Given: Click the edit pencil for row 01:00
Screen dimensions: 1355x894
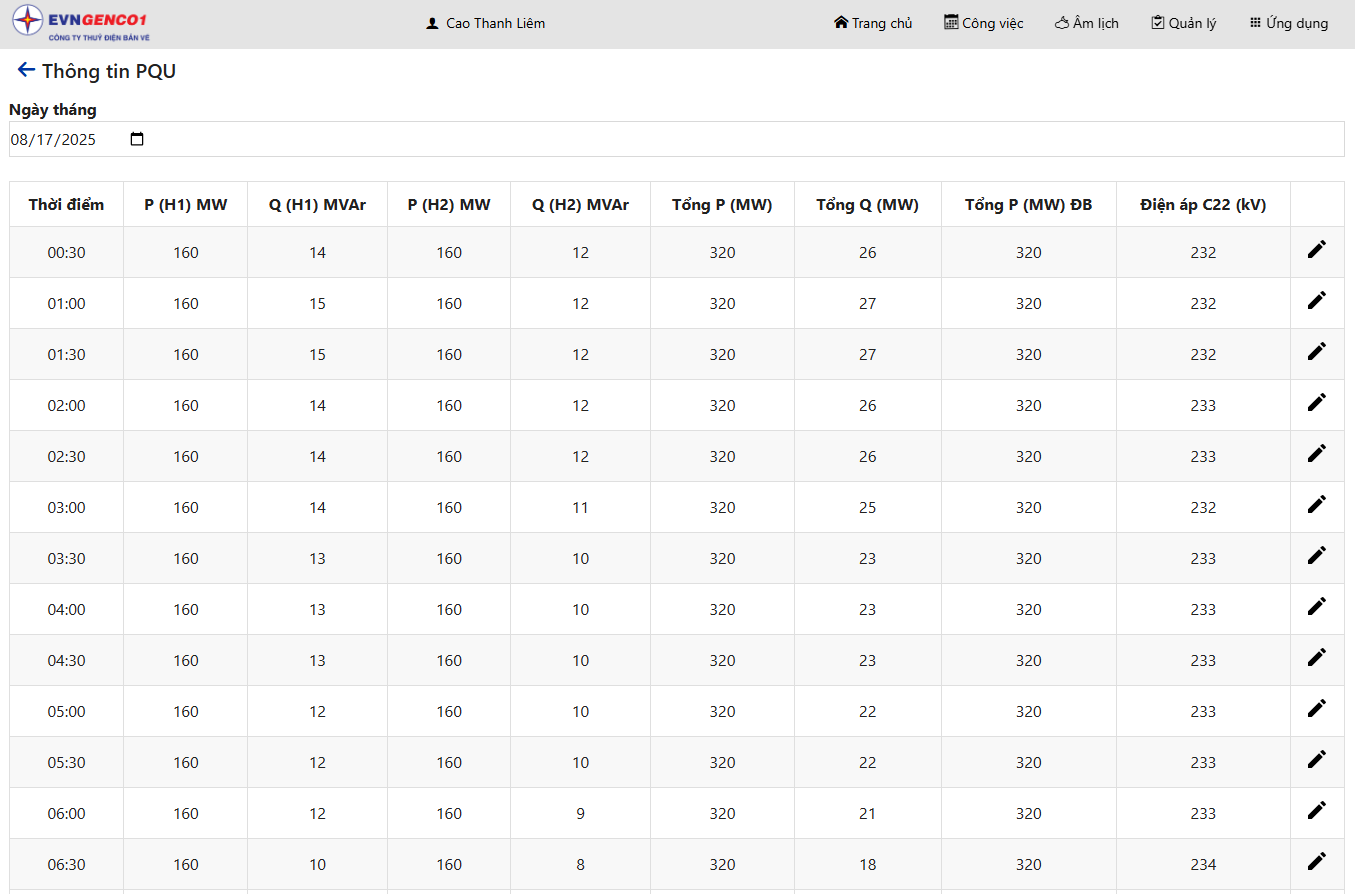Looking at the screenshot, I should click(x=1317, y=301).
